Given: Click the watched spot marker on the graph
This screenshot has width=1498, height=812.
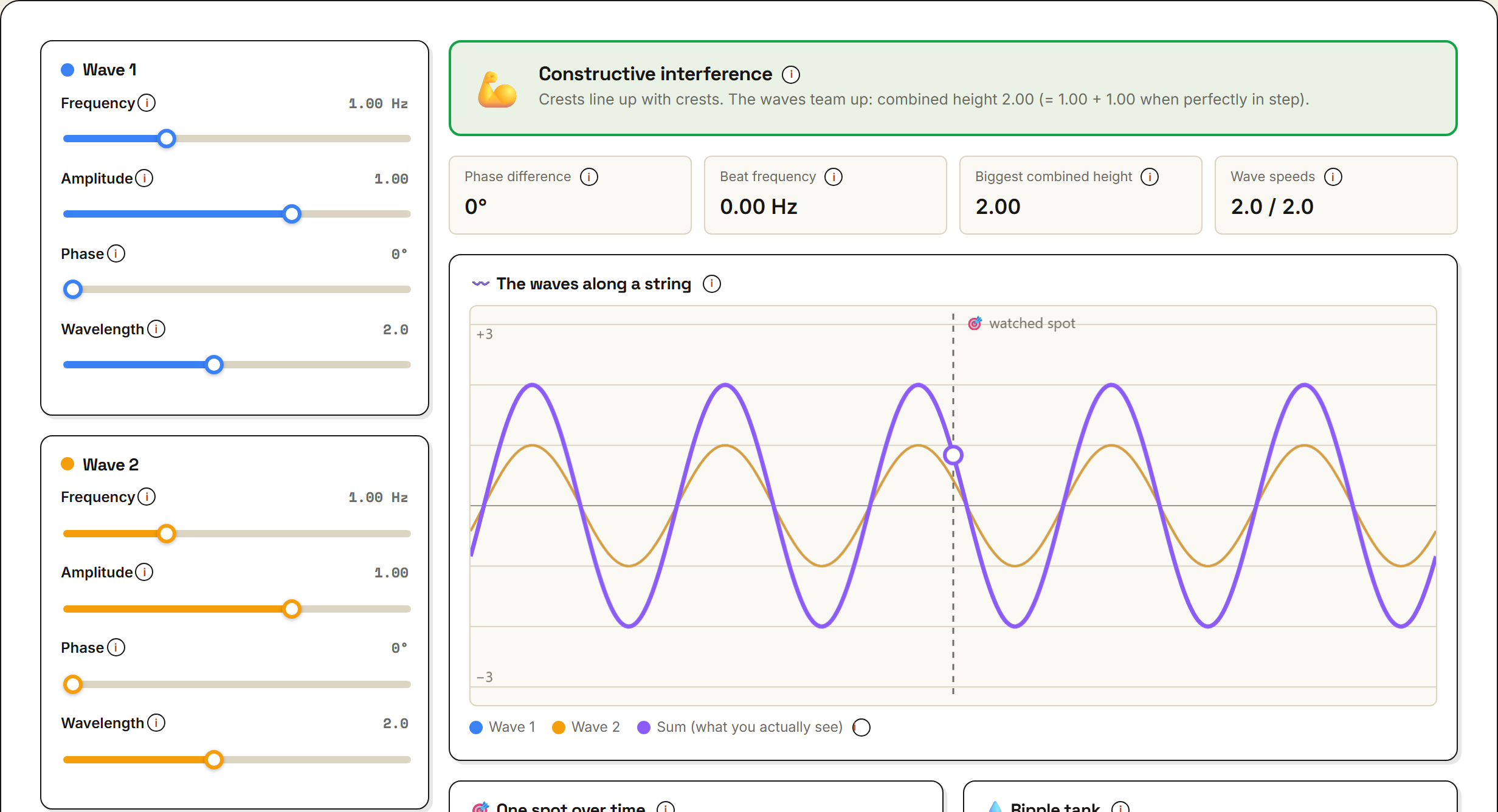Looking at the screenshot, I should (x=953, y=455).
